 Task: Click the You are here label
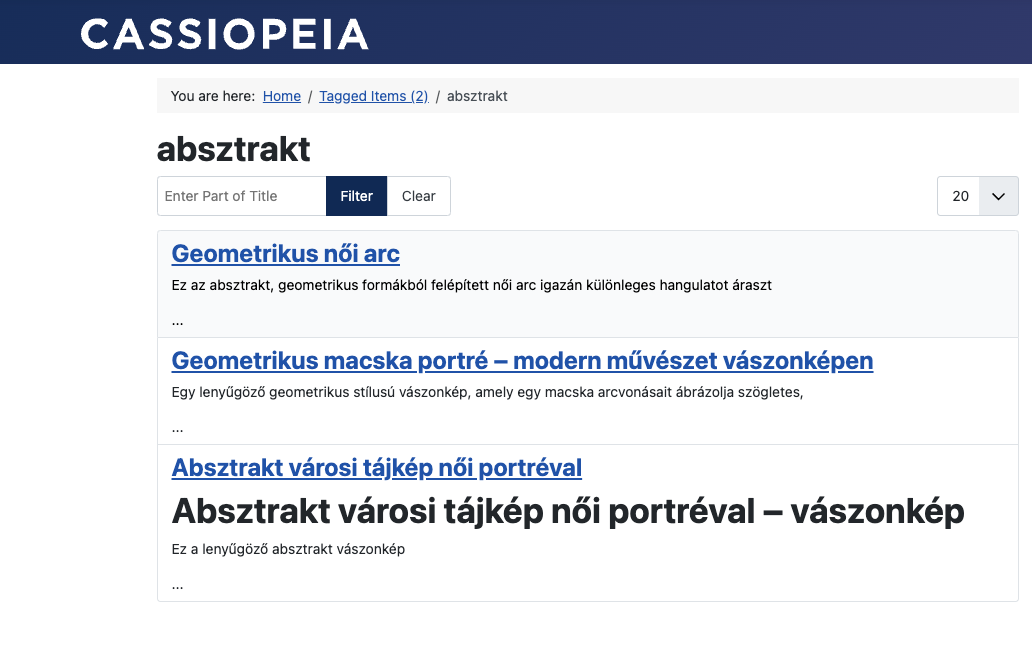[213, 96]
